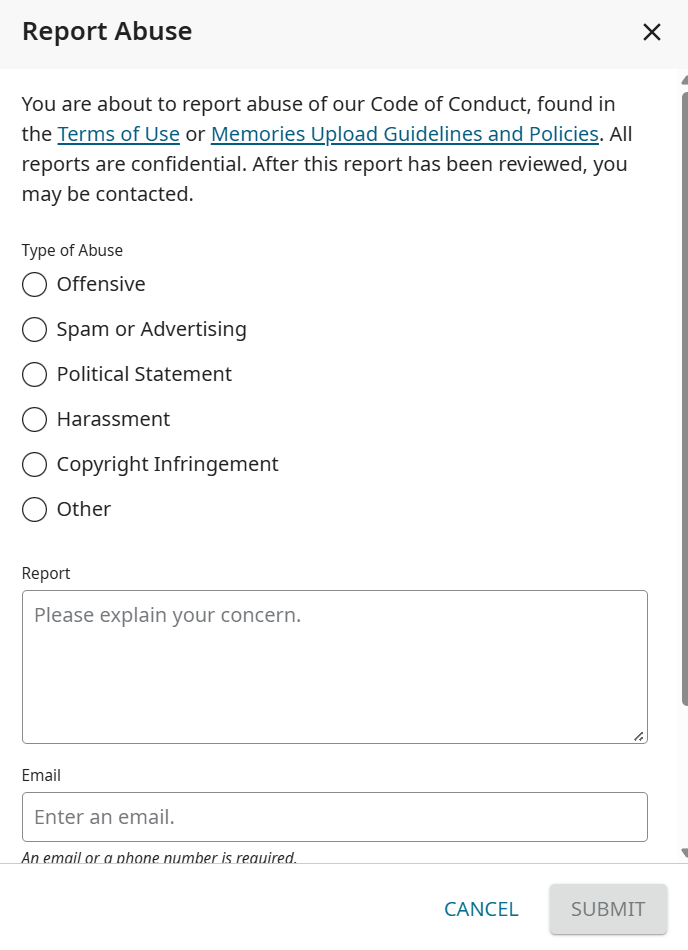Select the Copyright Infringement option

34,464
